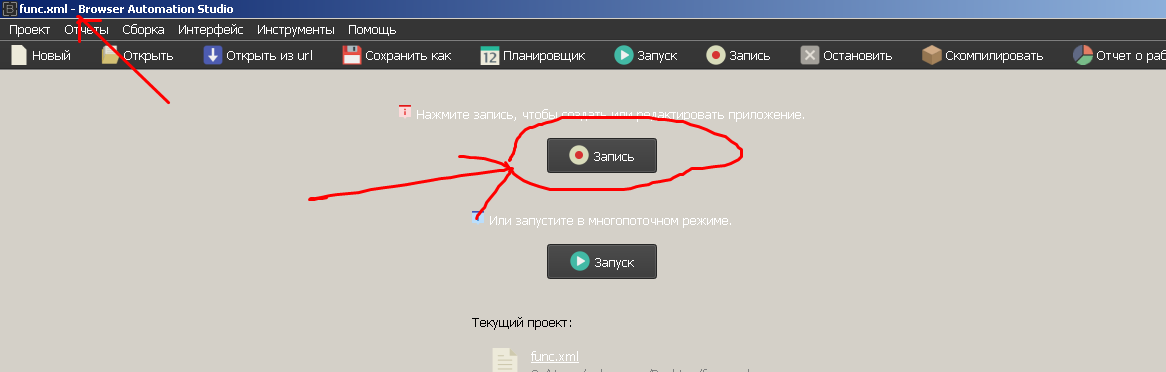The image size is (1166, 372).
Task: Click the 'Или запустите в многопоточном режиме' text
Action: click(611, 221)
